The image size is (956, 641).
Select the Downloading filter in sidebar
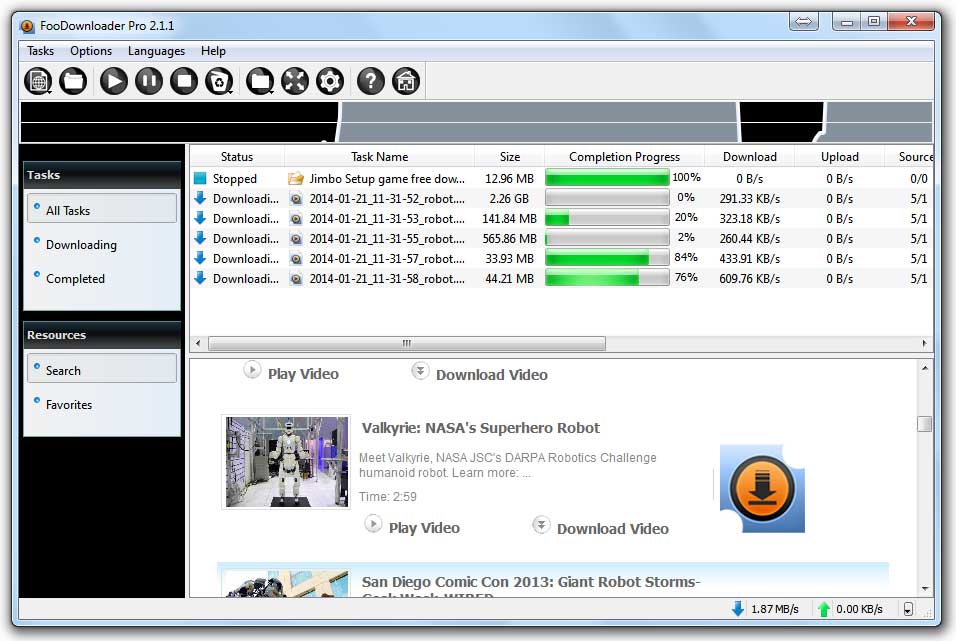coord(81,245)
